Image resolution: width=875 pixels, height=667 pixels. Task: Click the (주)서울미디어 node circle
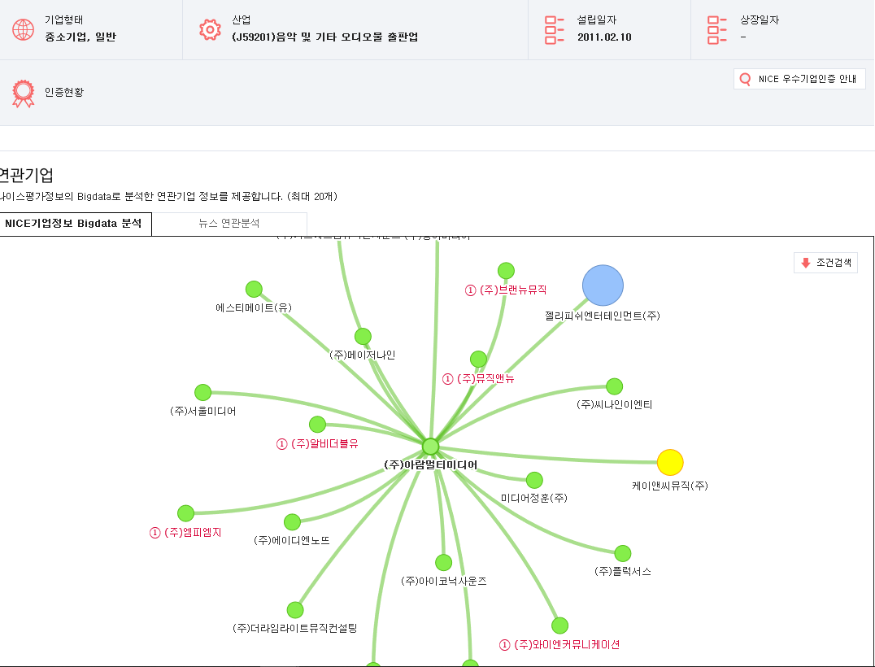203,392
